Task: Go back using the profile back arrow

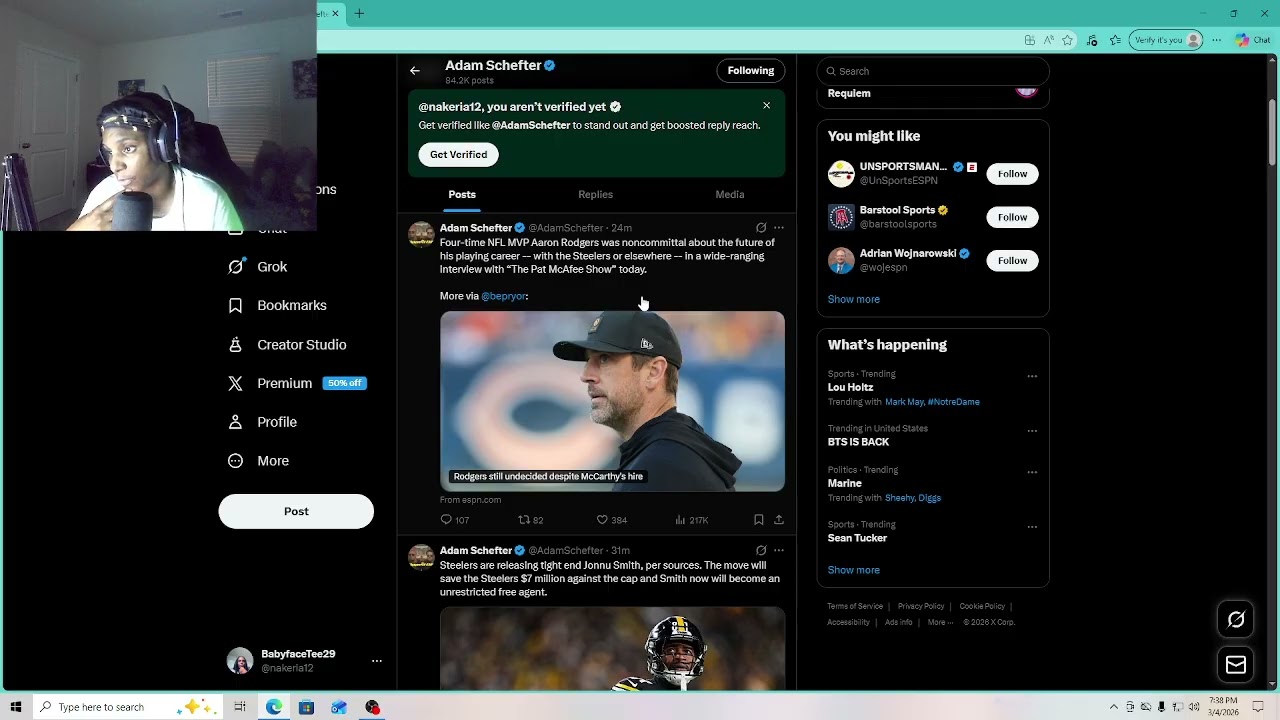Action: (415, 71)
